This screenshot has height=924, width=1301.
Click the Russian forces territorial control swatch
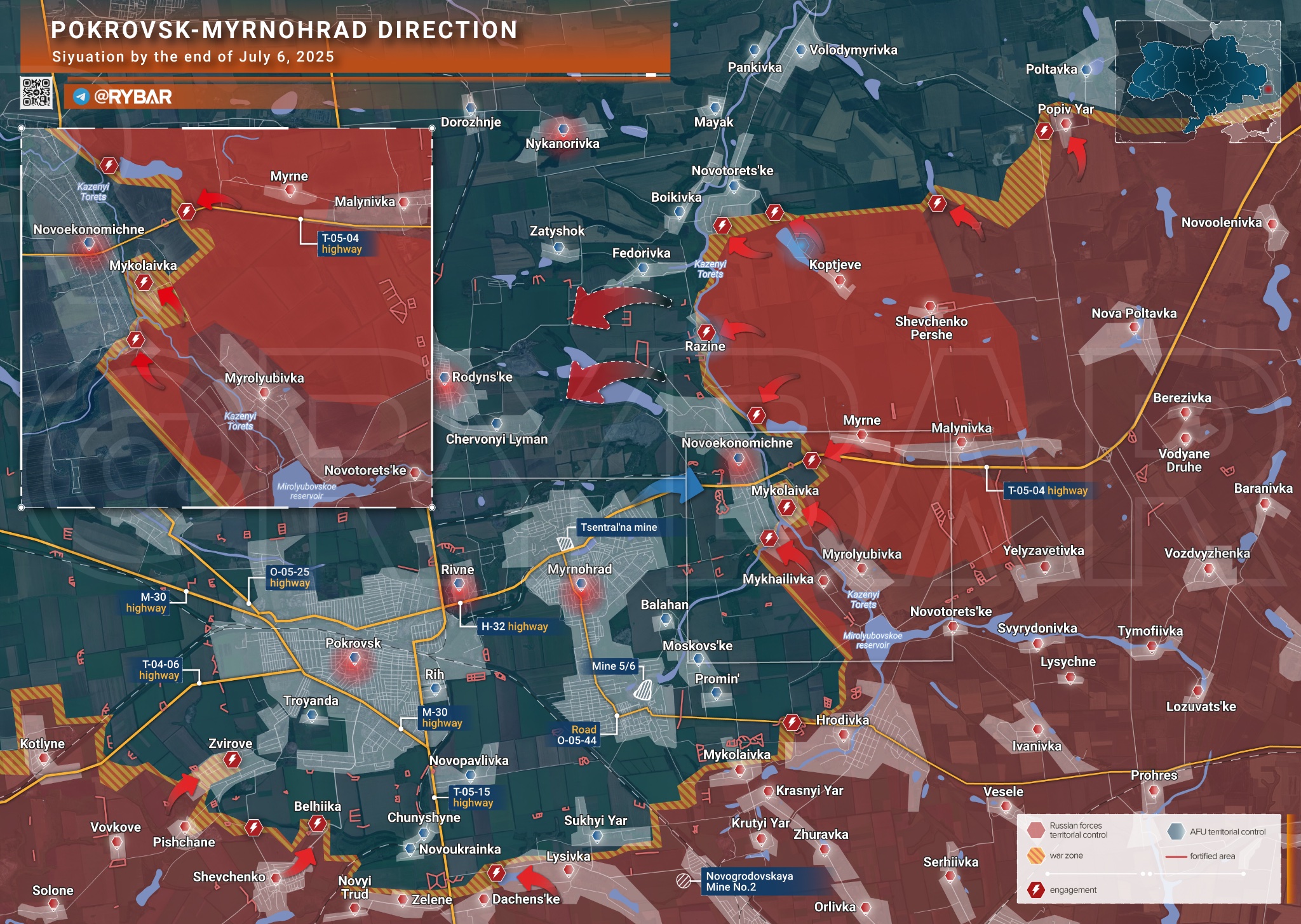(x=1036, y=830)
